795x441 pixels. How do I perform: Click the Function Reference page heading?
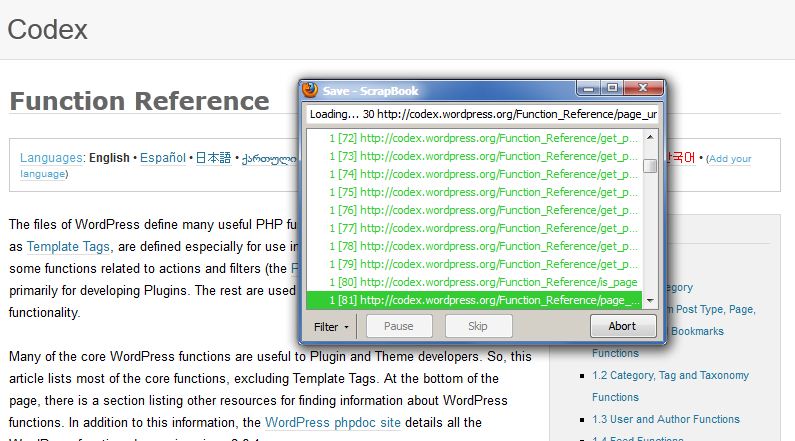pyautogui.click(x=139, y=101)
